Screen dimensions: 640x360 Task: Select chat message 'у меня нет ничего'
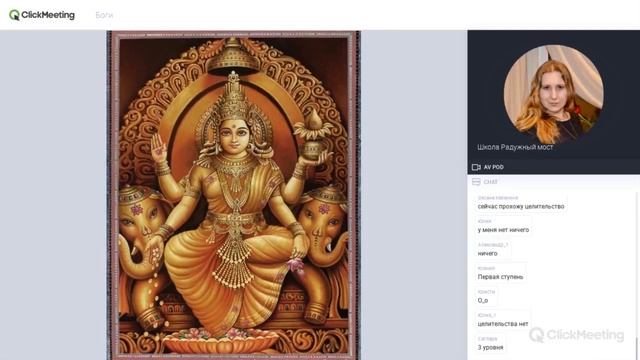(503, 230)
